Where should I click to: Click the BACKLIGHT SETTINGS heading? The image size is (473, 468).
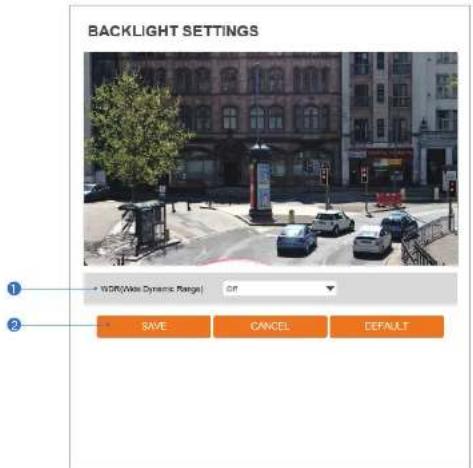[173, 31]
